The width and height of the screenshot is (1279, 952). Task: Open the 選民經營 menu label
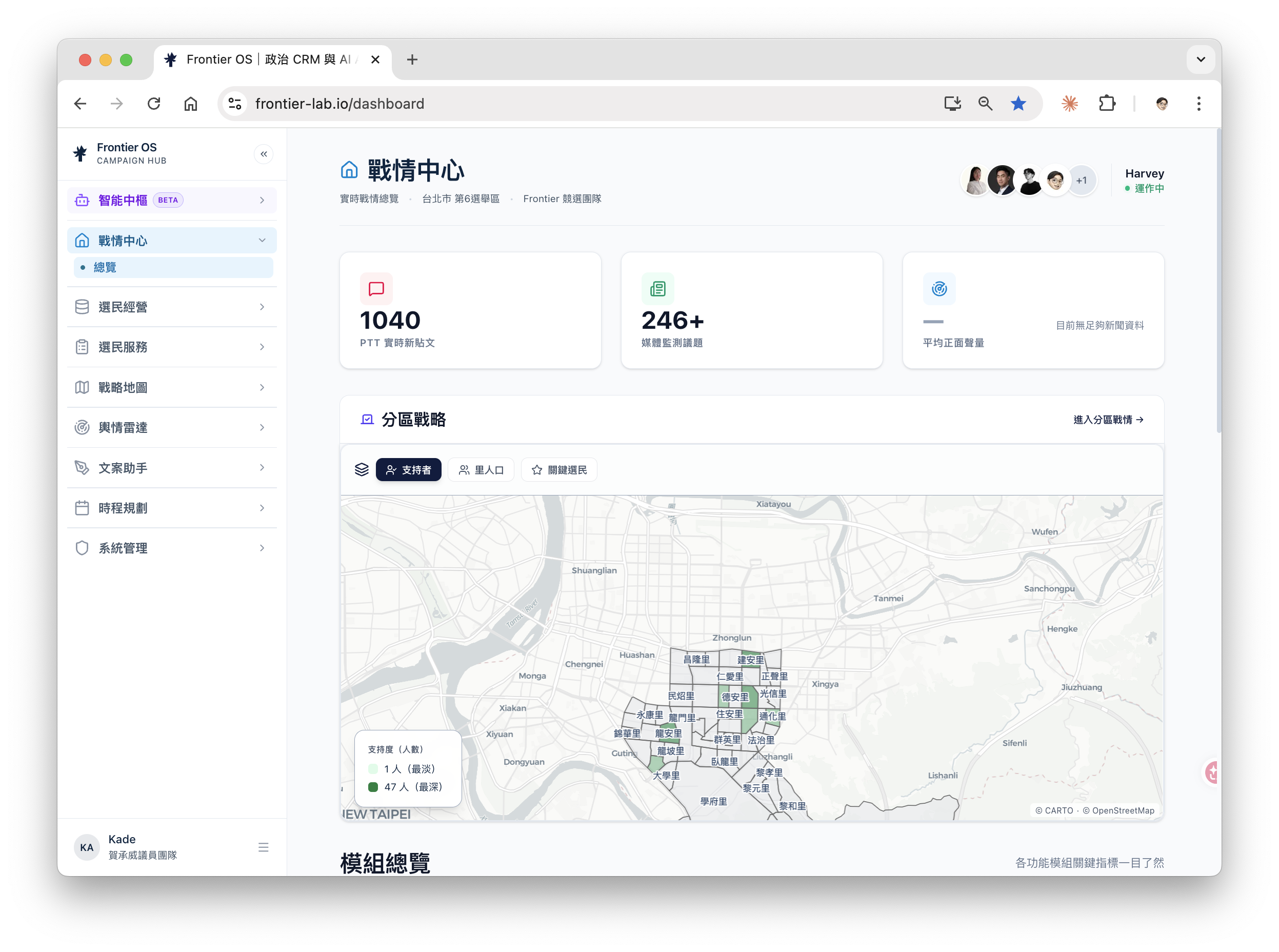point(123,307)
